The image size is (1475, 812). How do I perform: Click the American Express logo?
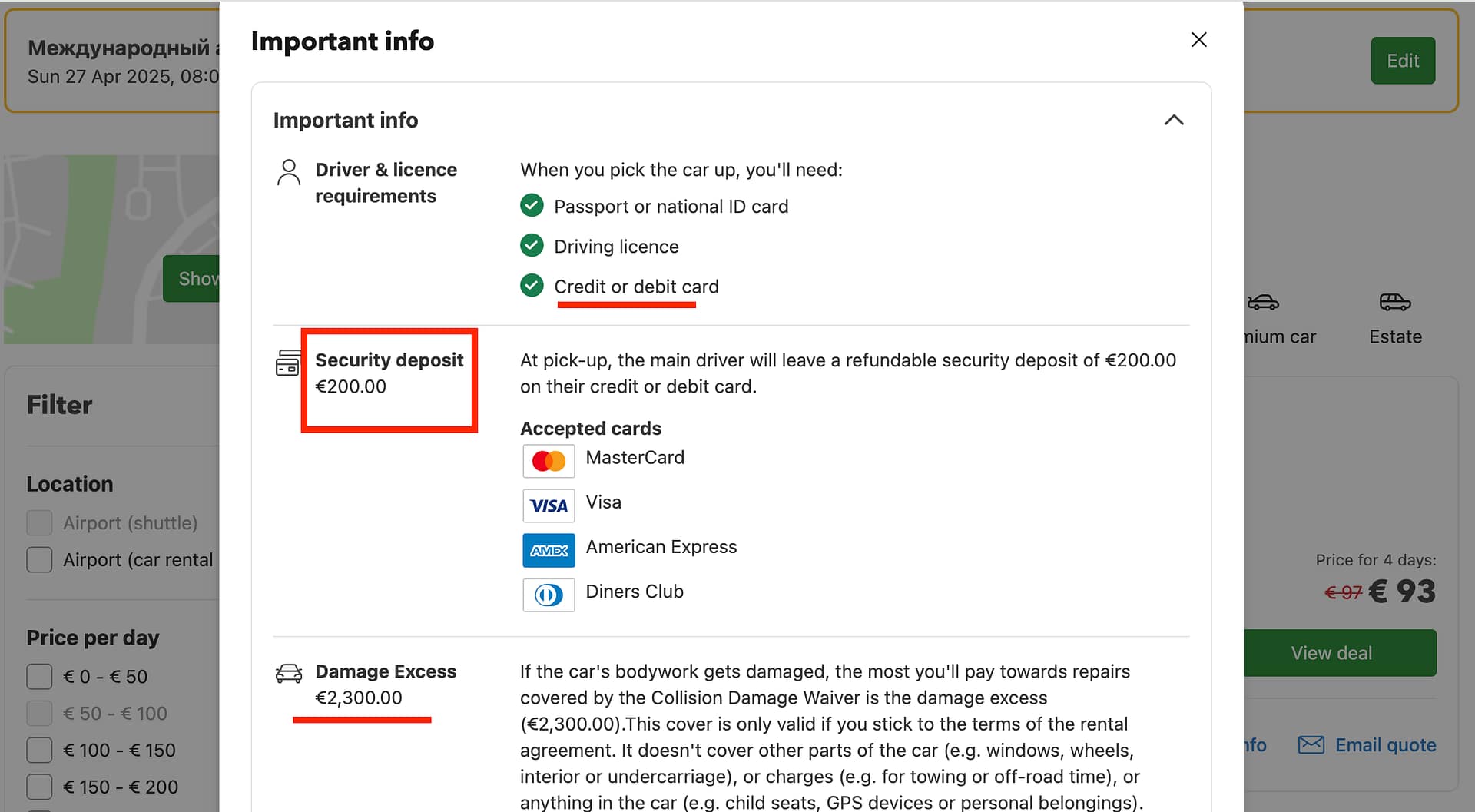click(x=549, y=550)
